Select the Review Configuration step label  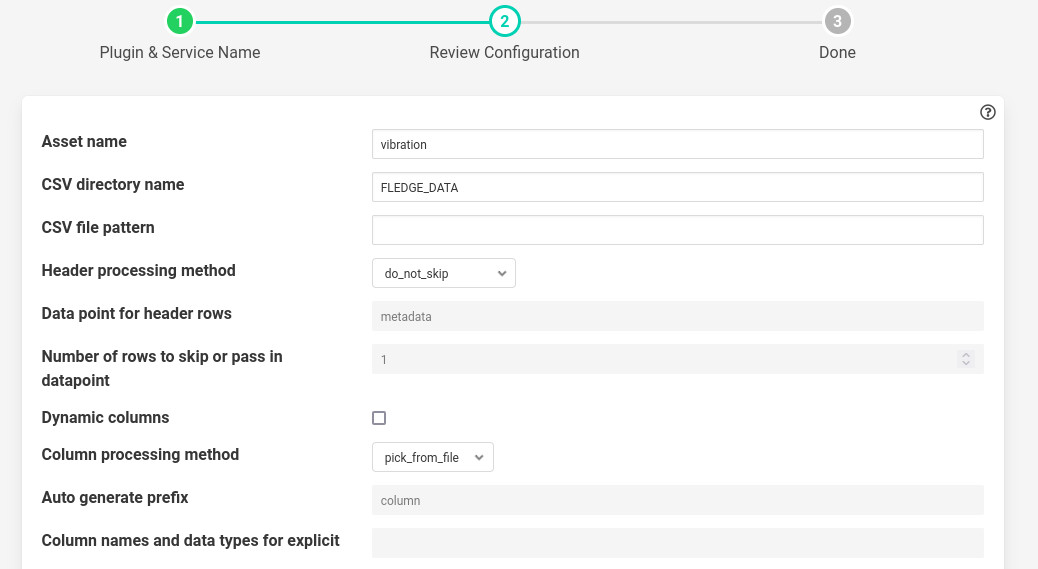click(504, 53)
